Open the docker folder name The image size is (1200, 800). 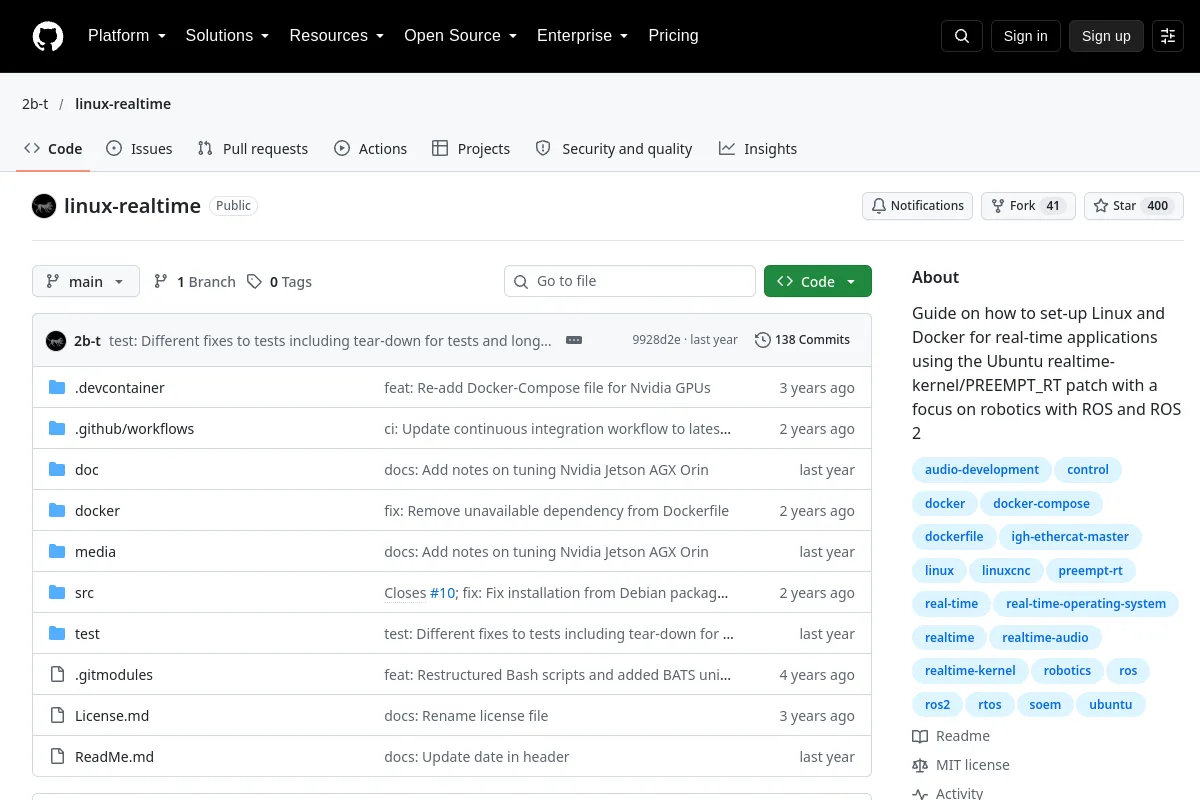click(x=97, y=511)
